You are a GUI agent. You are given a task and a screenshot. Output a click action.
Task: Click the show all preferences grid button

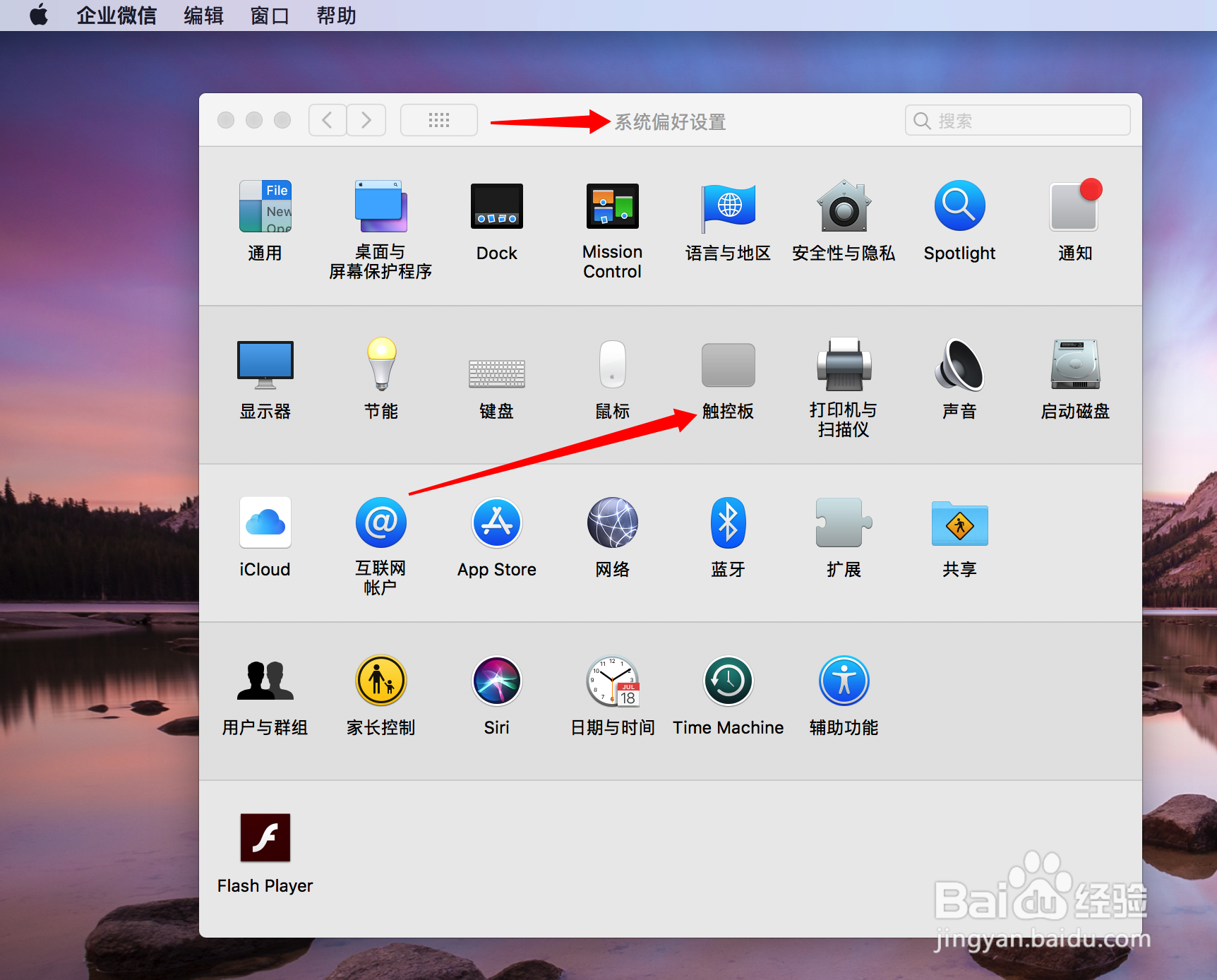pos(438,120)
